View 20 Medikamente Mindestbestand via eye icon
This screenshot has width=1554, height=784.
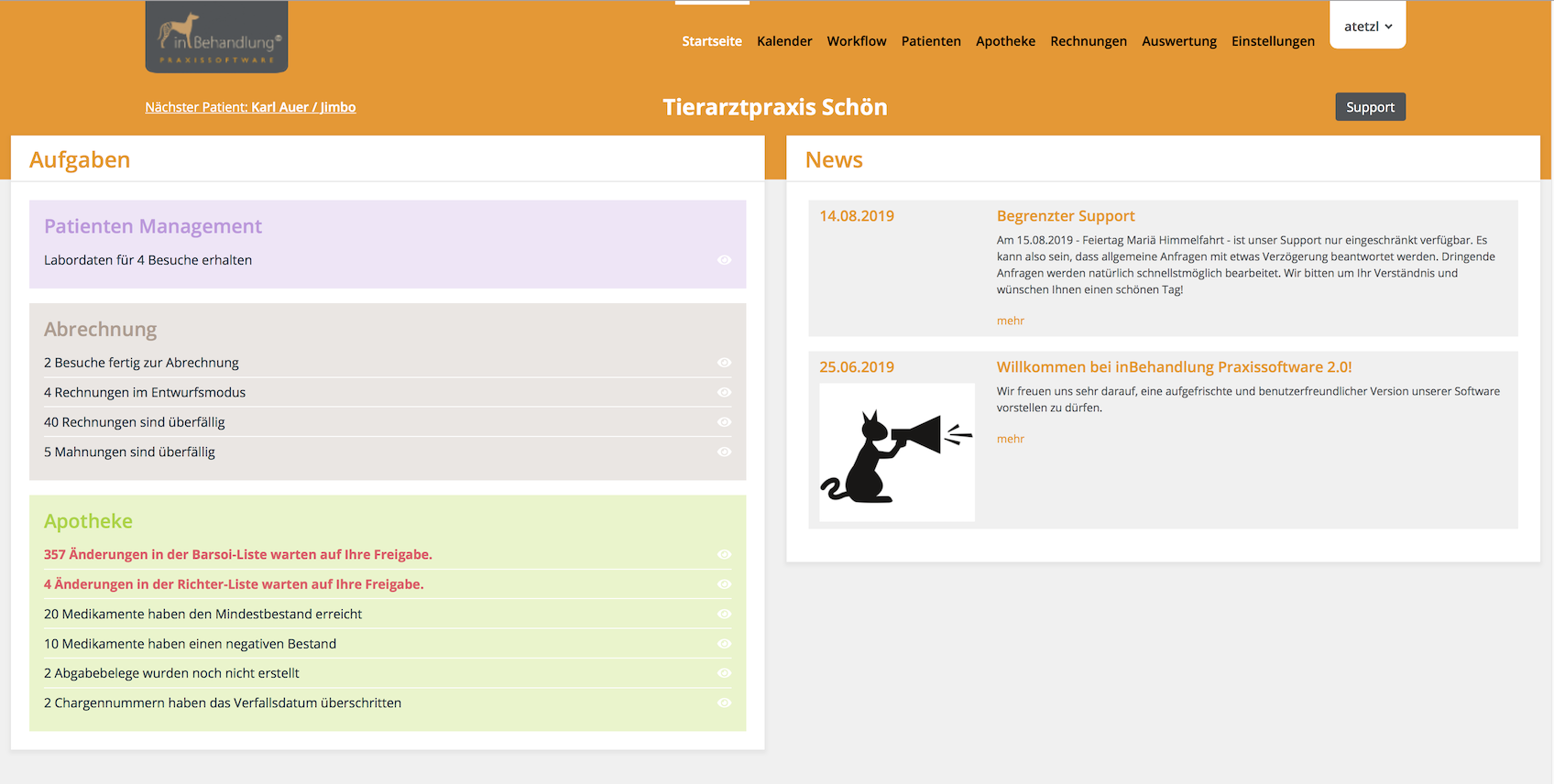(724, 614)
